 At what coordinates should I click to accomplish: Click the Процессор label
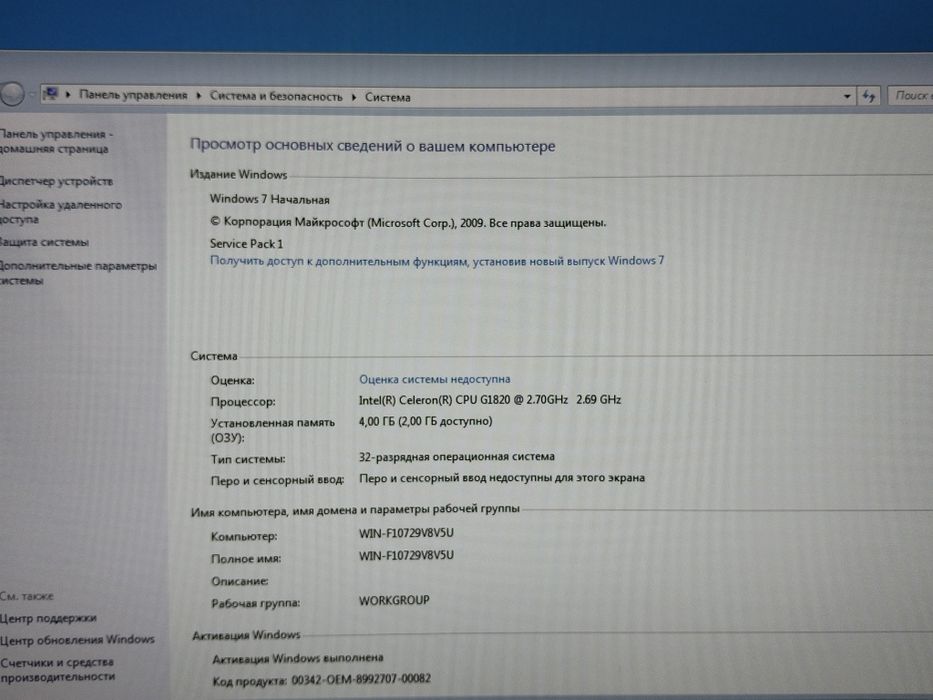pyautogui.click(x=243, y=402)
